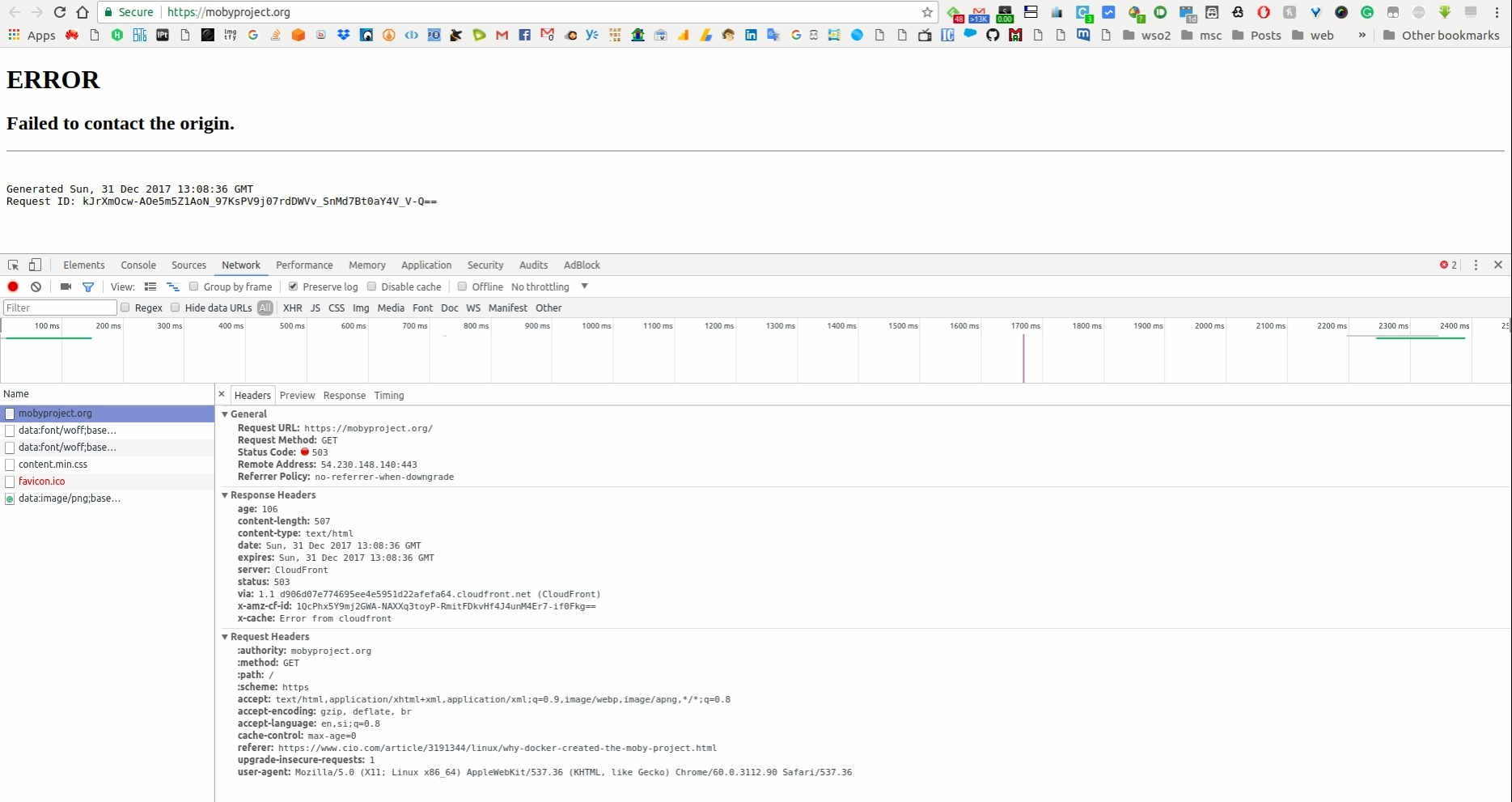The image size is (1512, 802).
Task: View the error count badge
Action: [1449, 265]
